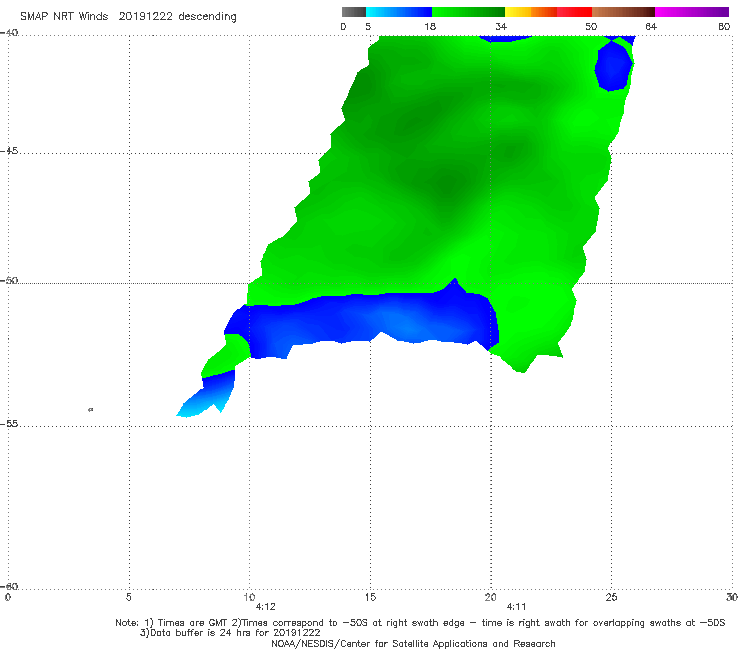Click the longitude label '15' on the axis

(x=370, y=597)
